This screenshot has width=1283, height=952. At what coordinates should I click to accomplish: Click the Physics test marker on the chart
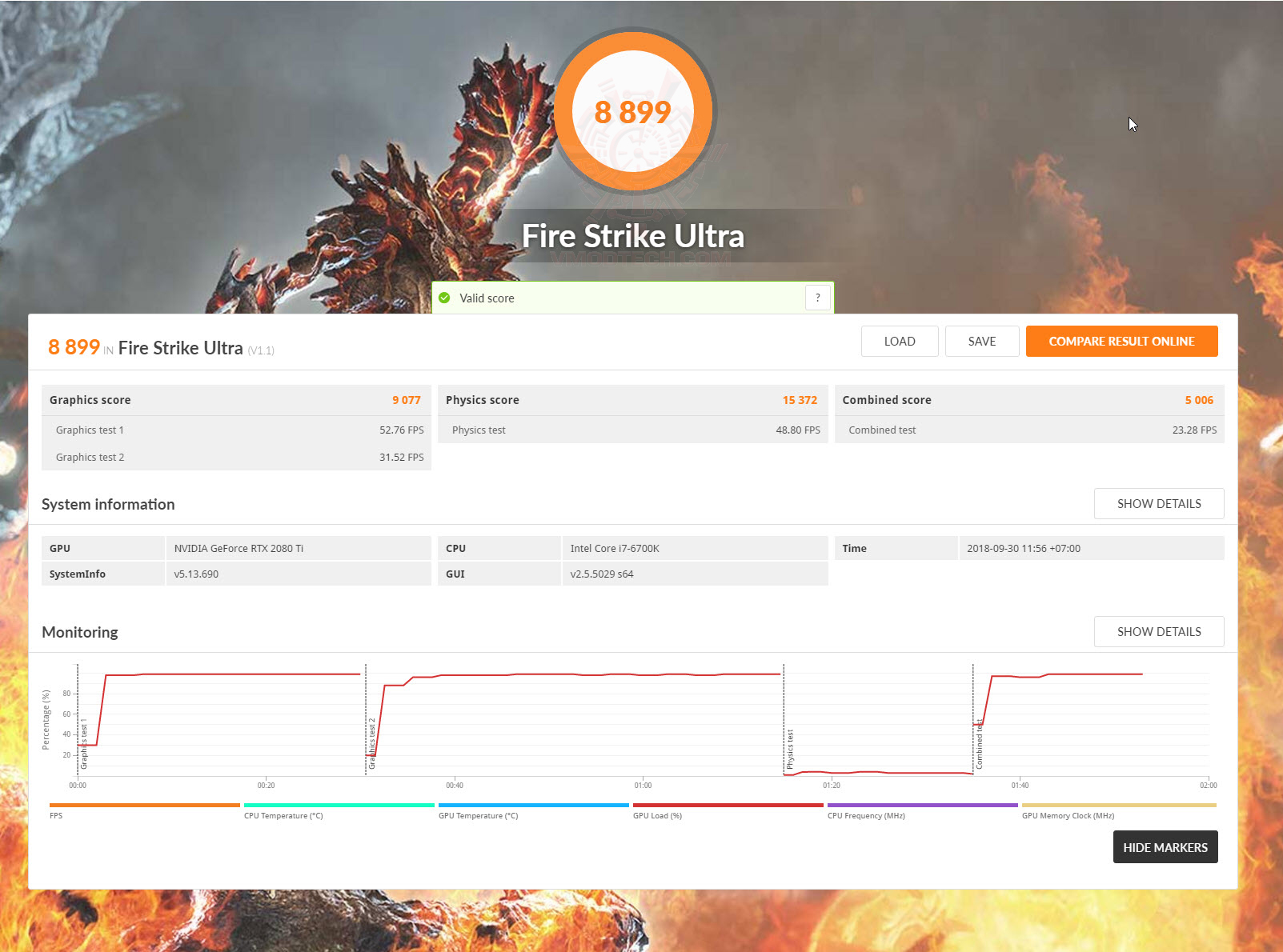[789, 749]
